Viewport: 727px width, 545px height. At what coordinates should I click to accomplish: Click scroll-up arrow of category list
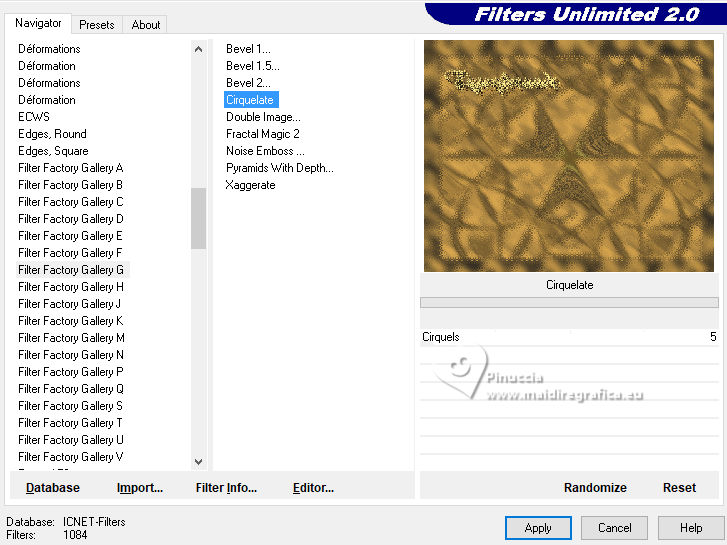pyautogui.click(x=198, y=49)
